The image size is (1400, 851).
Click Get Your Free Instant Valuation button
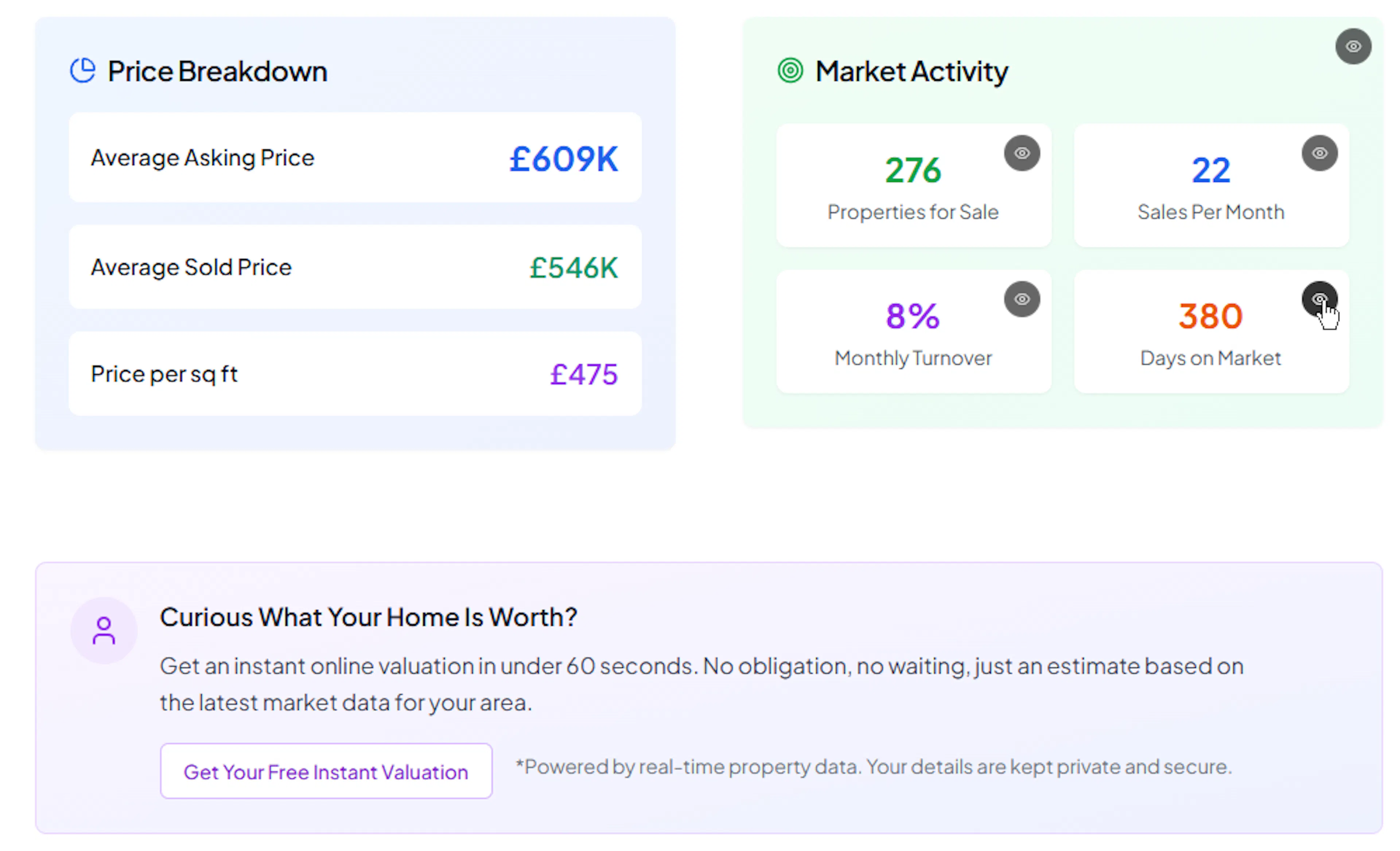point(326,772)
